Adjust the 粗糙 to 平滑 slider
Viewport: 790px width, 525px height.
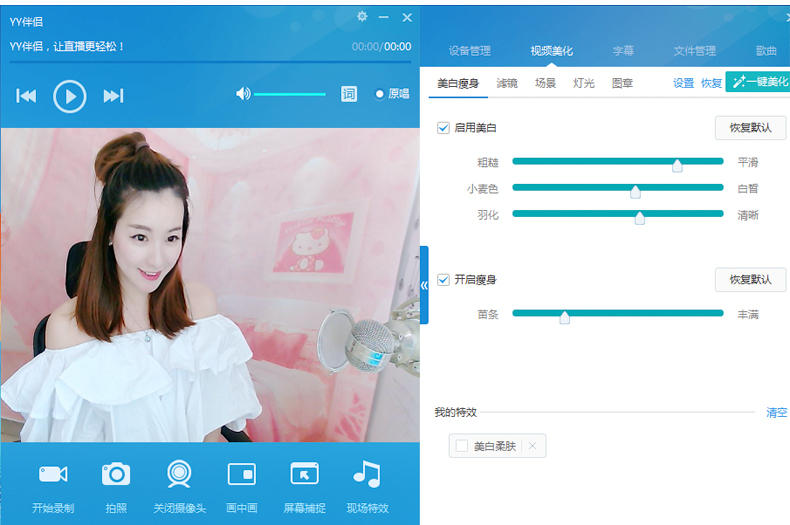point(618,162)
